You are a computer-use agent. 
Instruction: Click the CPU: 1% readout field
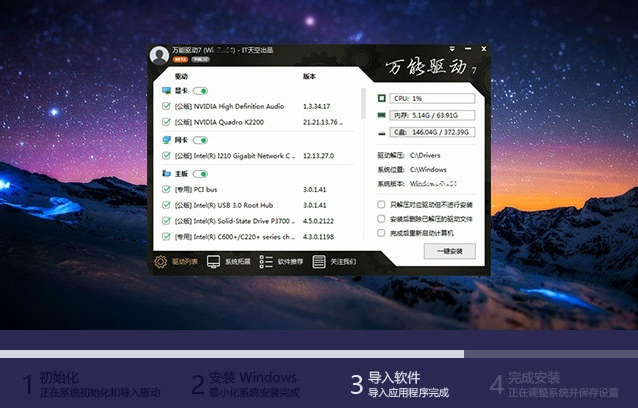point(432,98)
